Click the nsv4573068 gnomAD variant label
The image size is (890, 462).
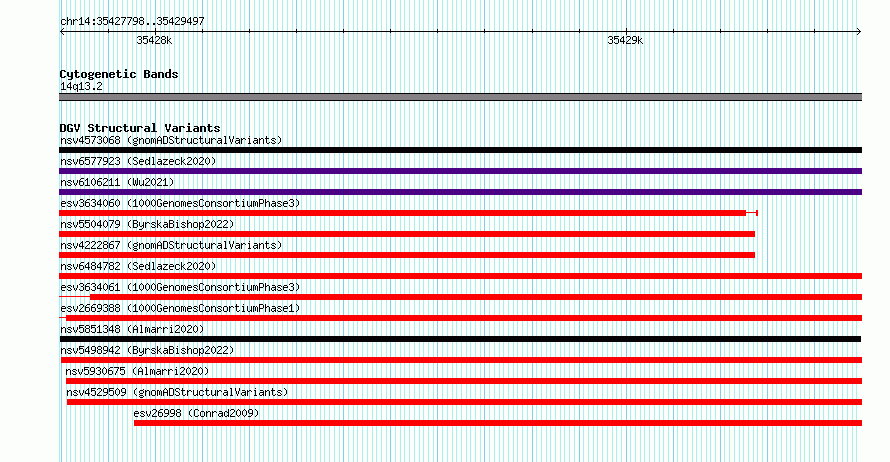click(x=171, y=140)
